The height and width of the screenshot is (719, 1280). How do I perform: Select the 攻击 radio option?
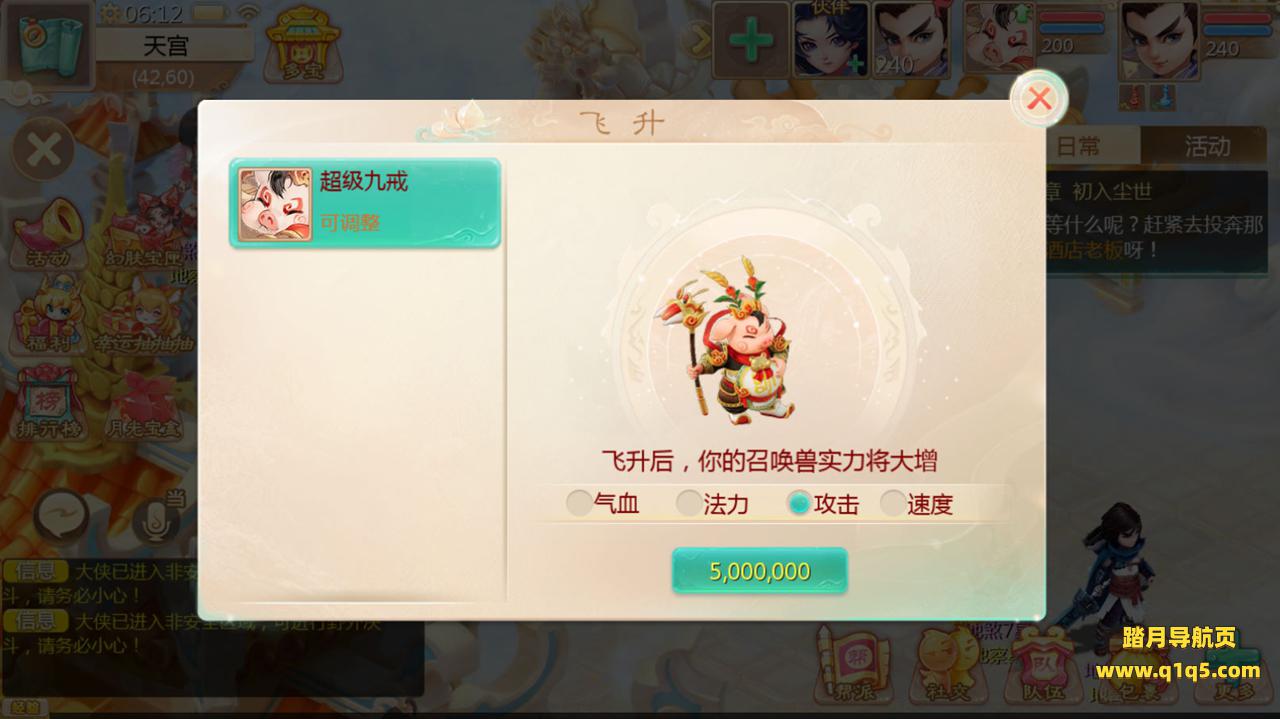[x=823, y=504]
